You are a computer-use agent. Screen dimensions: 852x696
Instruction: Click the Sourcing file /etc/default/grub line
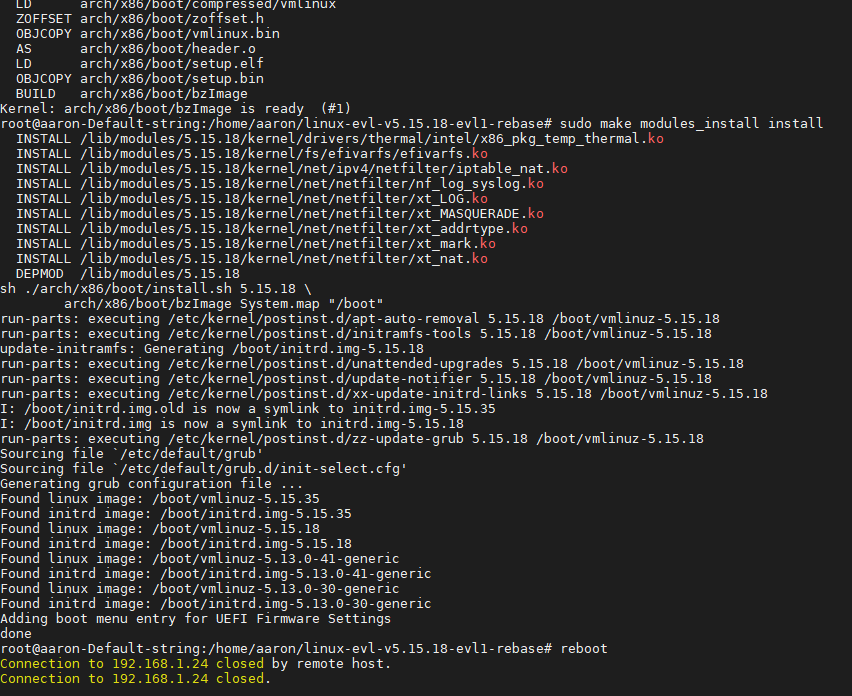coord(131,454)
